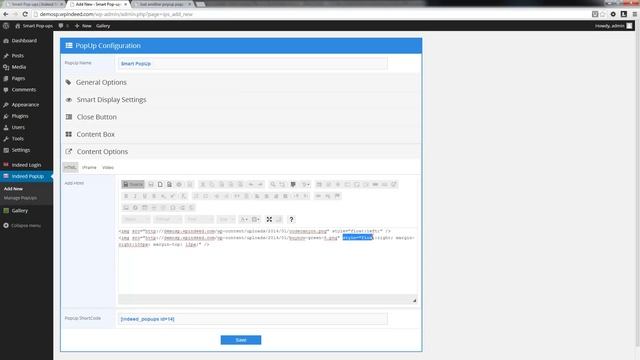
Task: Click the About question mark icon
Action: point(291,219)
